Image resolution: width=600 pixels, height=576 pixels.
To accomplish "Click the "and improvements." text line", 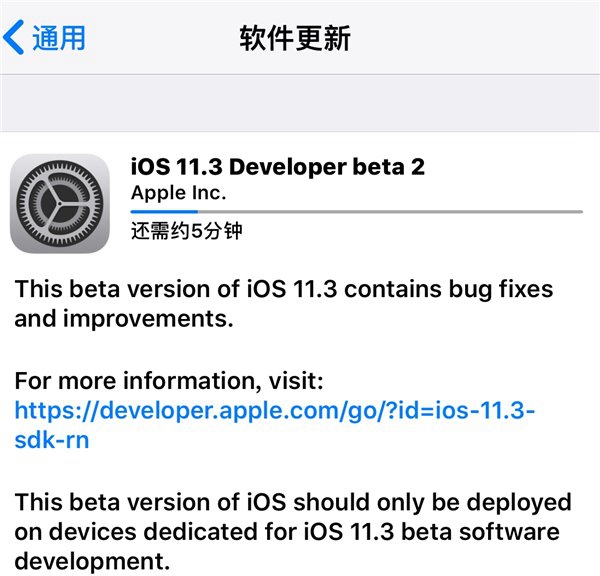I will (x=124, y=319).
